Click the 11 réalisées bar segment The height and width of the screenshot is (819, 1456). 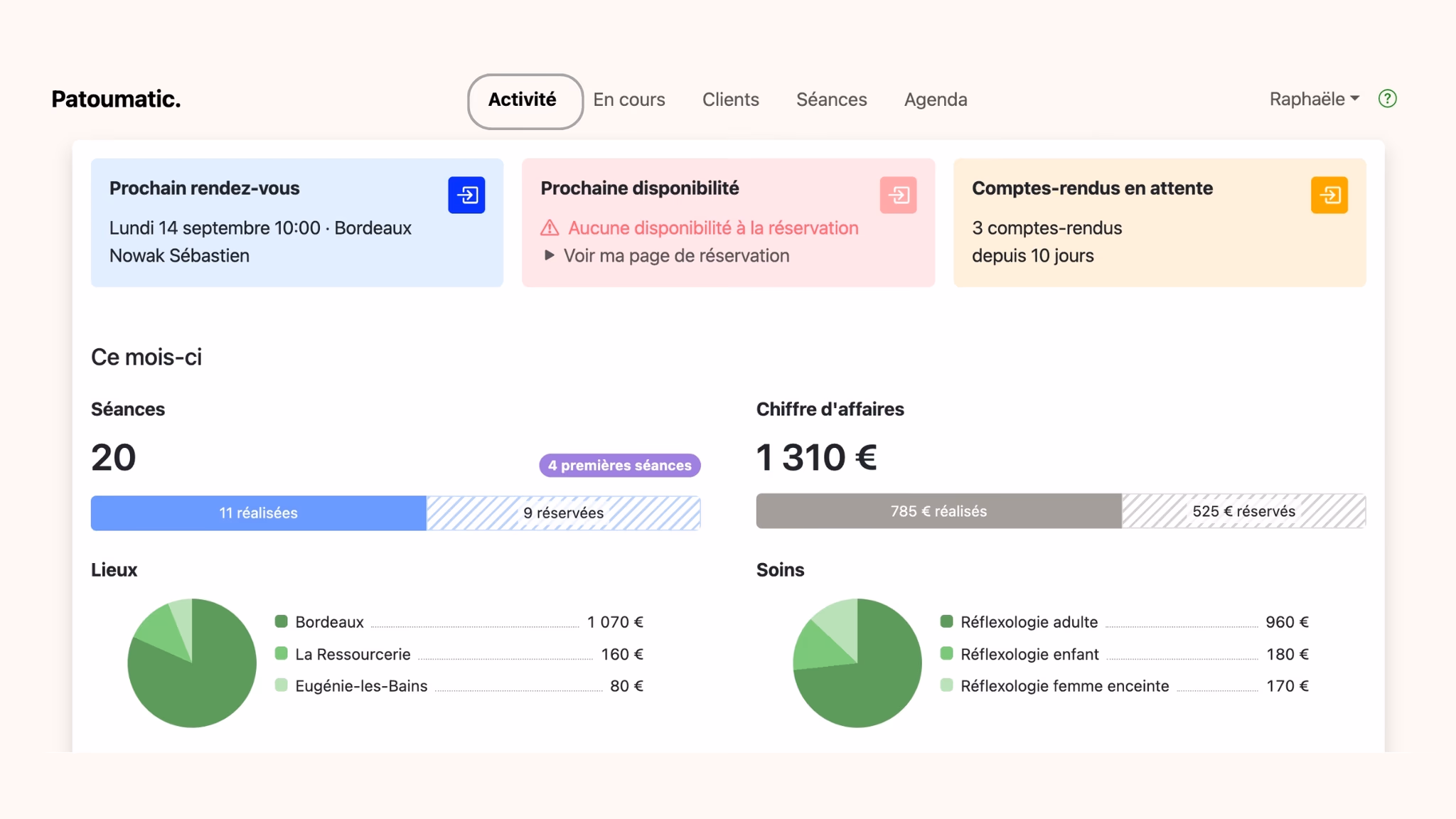click(259, 513)
